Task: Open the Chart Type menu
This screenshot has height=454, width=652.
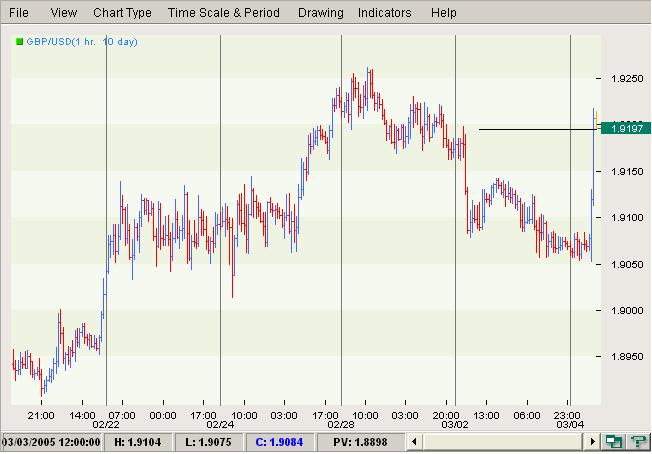Action: pyautogui.click(x=122, y=13)
